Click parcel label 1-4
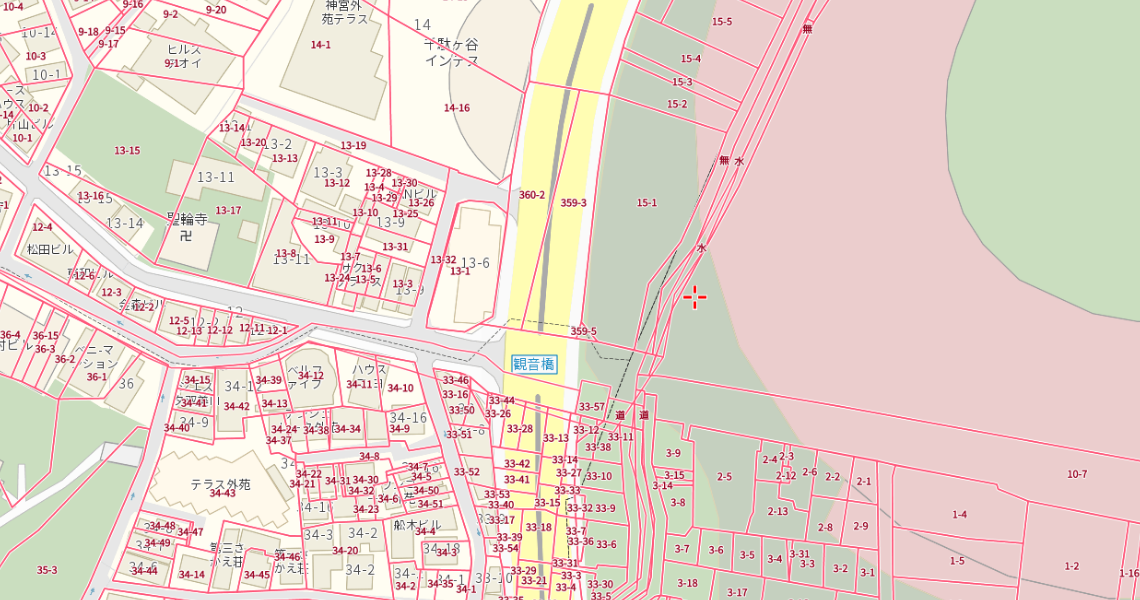The width and height of the screenshot is (1140, 600). pos(959,515)
